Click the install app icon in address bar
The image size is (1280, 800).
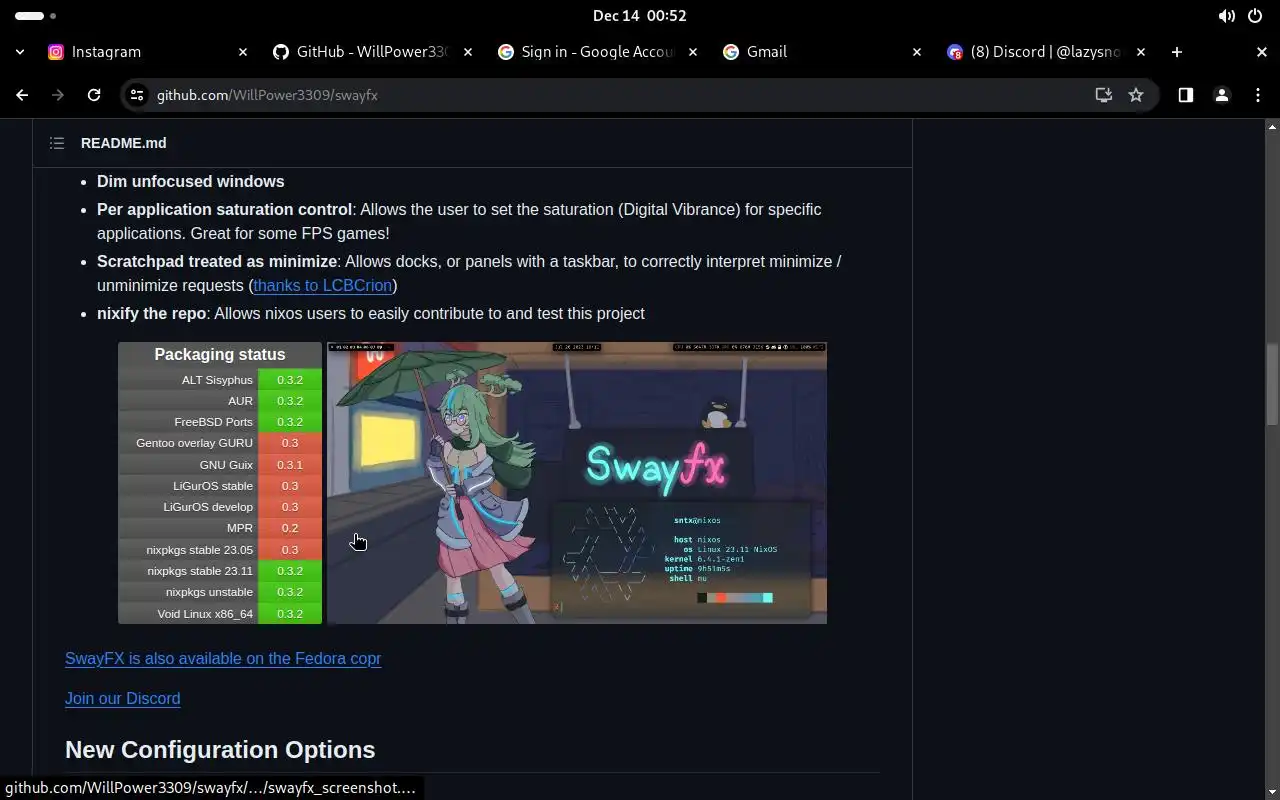[x=1104, y=95]
